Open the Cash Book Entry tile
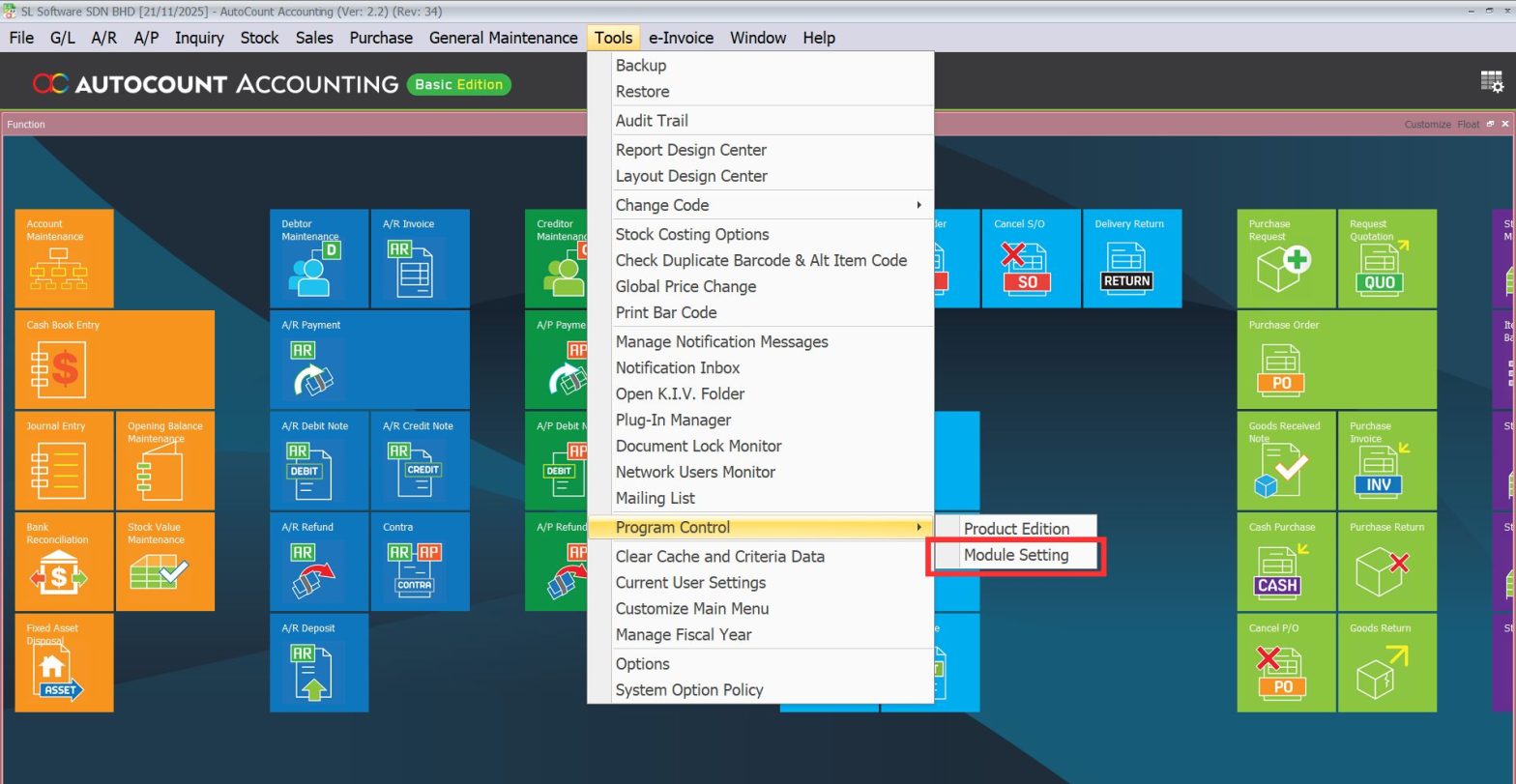1516x784 pixels. point(114,360)
